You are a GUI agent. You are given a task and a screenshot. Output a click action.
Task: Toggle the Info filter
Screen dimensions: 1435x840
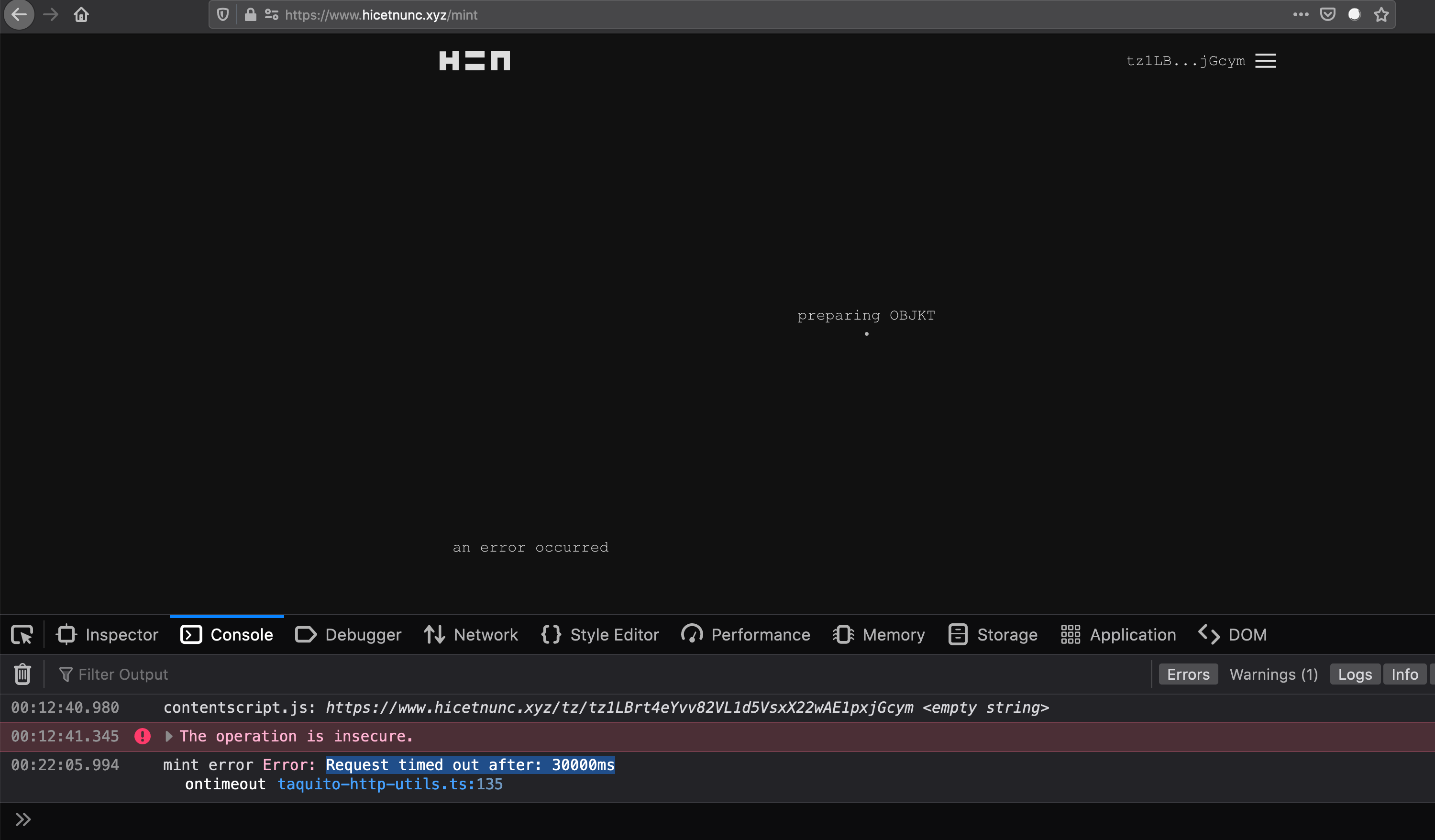[1405, 674]
